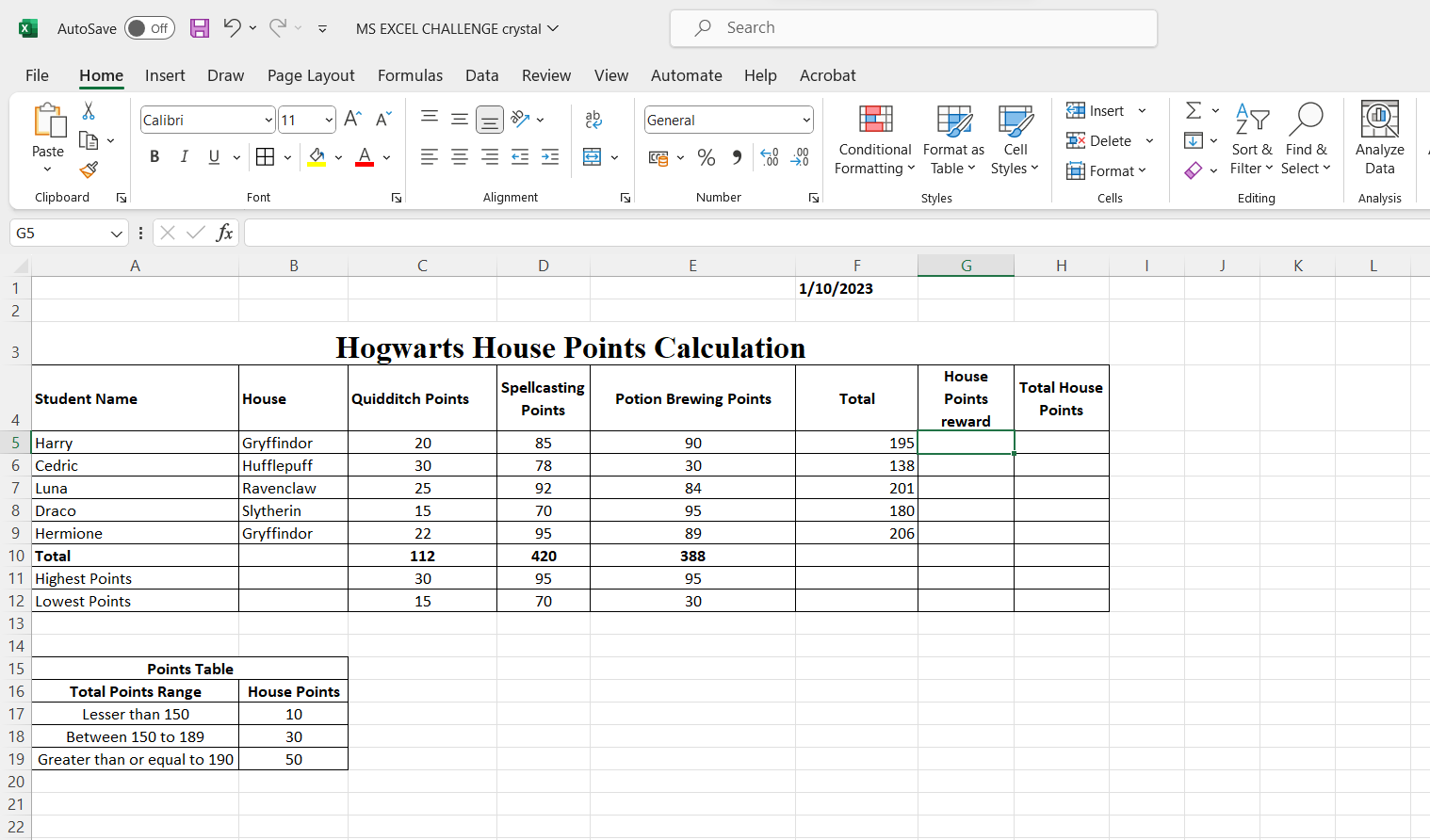Select the Increase Decimal icon
The image size is (1430, 840).
pyautogui.click(x=770, y=157)
